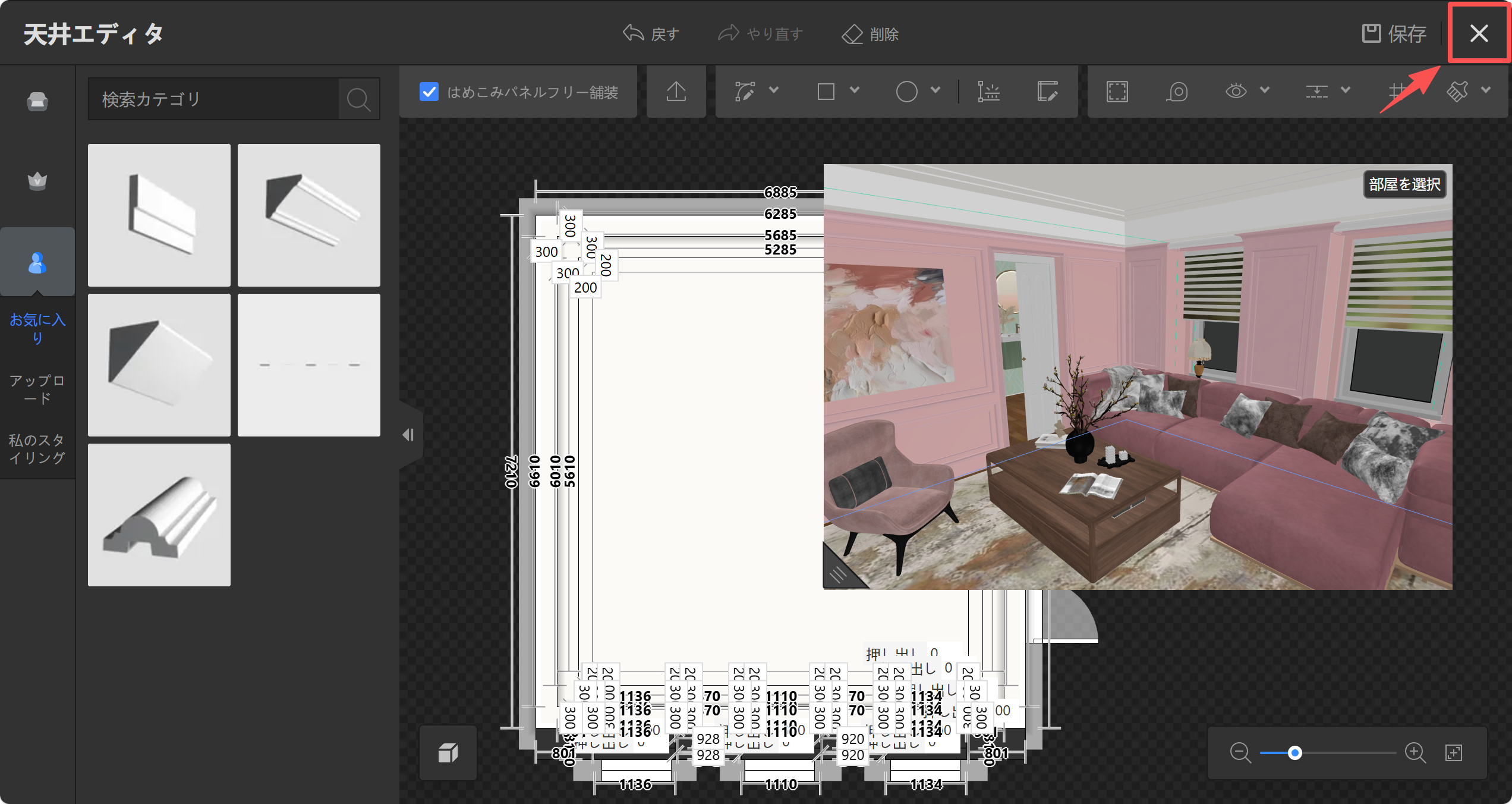
Task: Click the upload arrow toolbar icon
Action: point(676,92)
